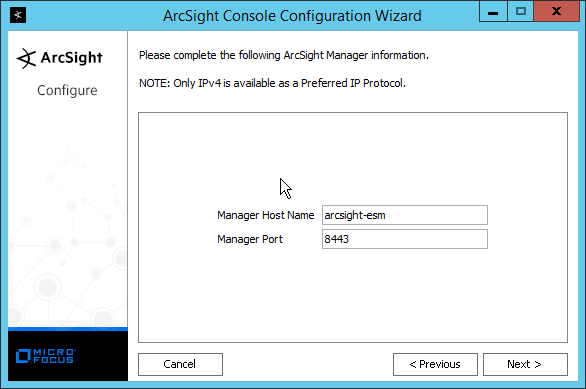Image resolution: width=586 pixels, height=389 pixels.
Task: Cancel the configuration wizard
Action: pos(180,364)
